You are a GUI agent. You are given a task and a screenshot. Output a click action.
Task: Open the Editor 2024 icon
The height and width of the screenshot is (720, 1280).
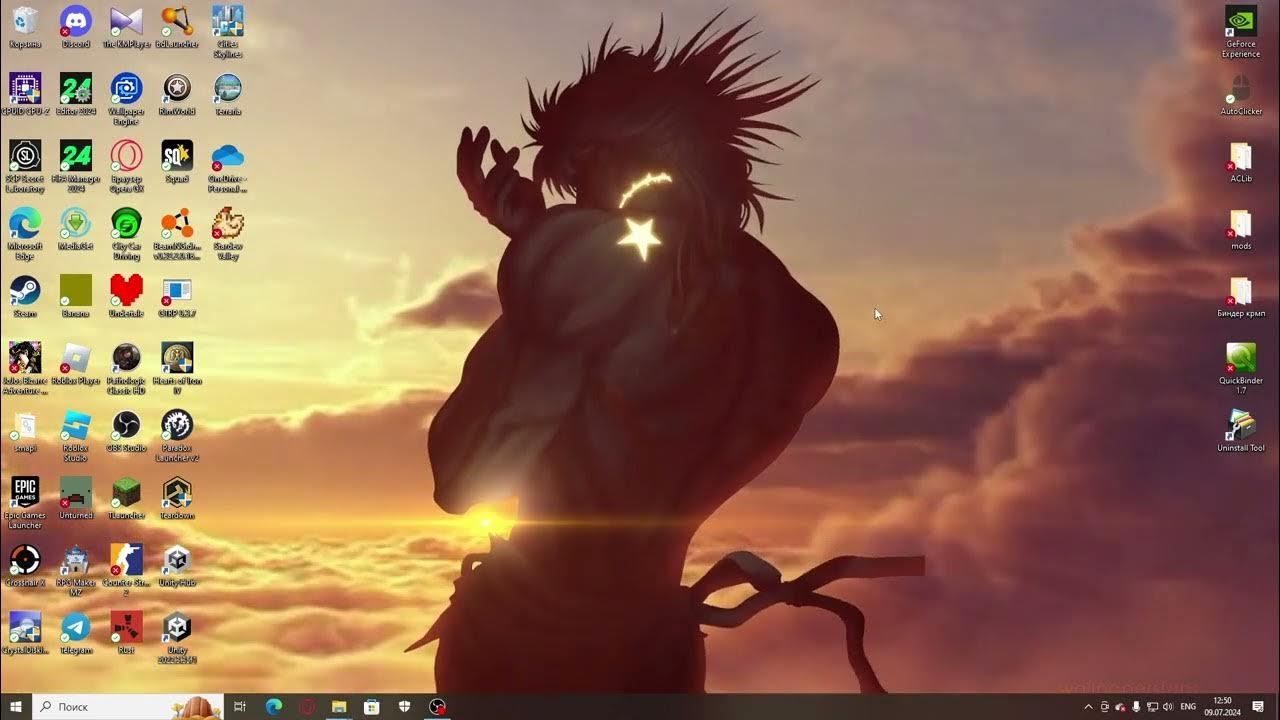click(76, 94)
